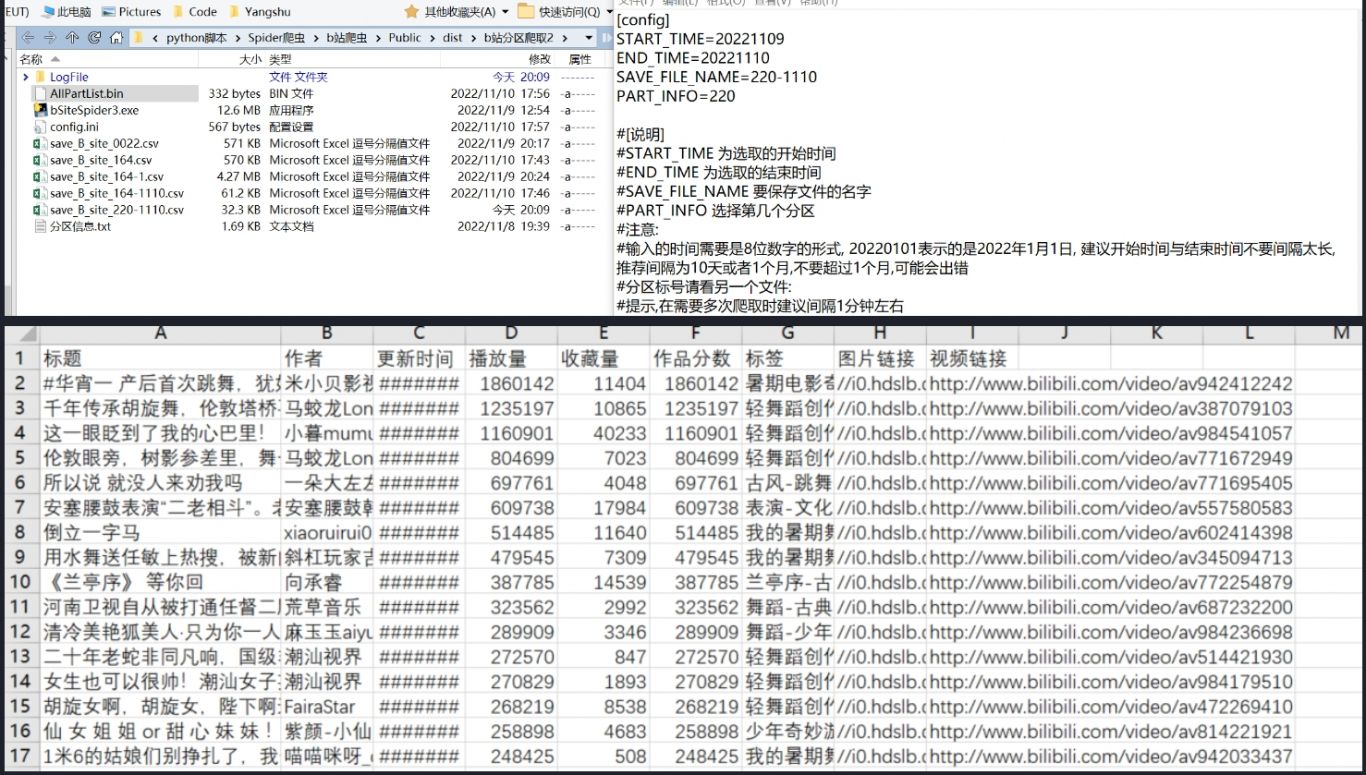The width and height of the screenshot is (1366, 775).
Task: Click the 播放量 header cell
Action: (x=511, y=358)
